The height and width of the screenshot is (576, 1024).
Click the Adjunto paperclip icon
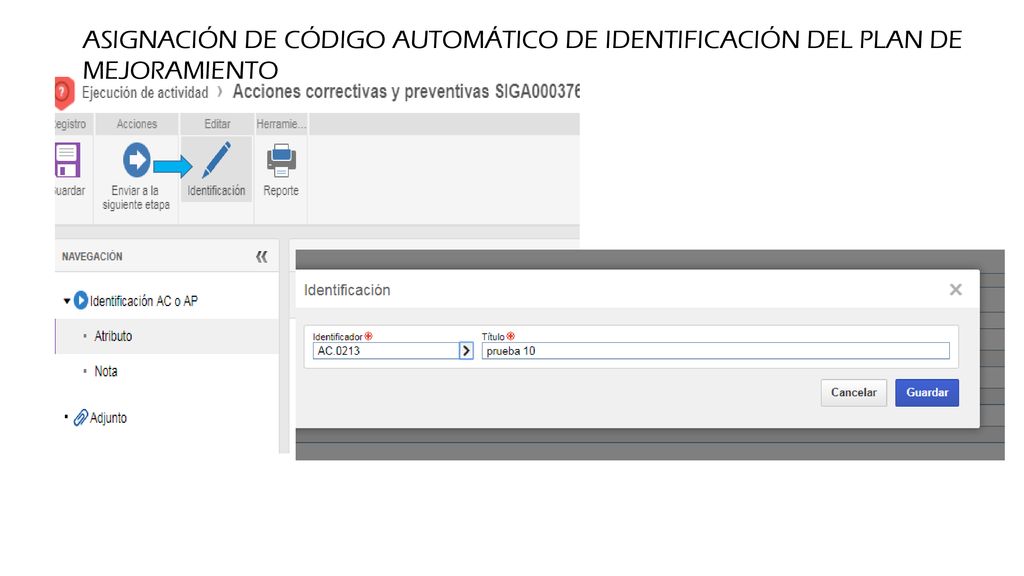[x=80, y=418]
